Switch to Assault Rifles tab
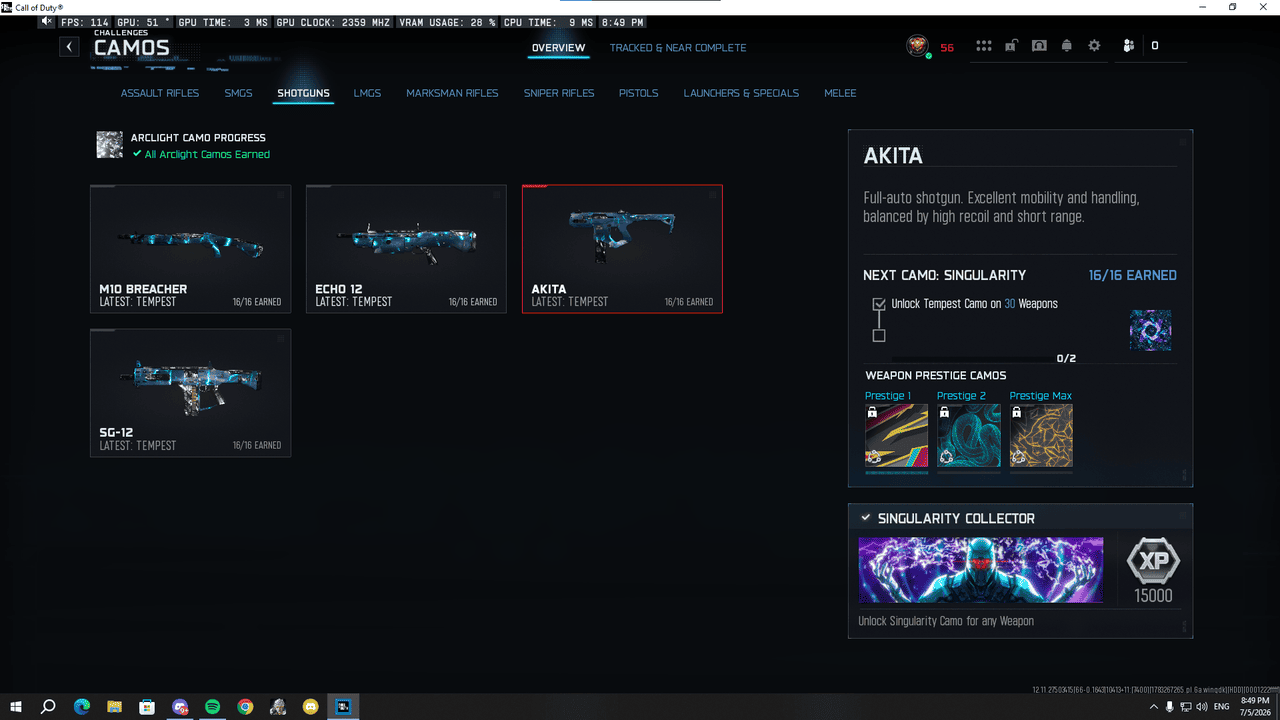The width and height of the screenshot is (1280, 720). [x=160, y=93]
